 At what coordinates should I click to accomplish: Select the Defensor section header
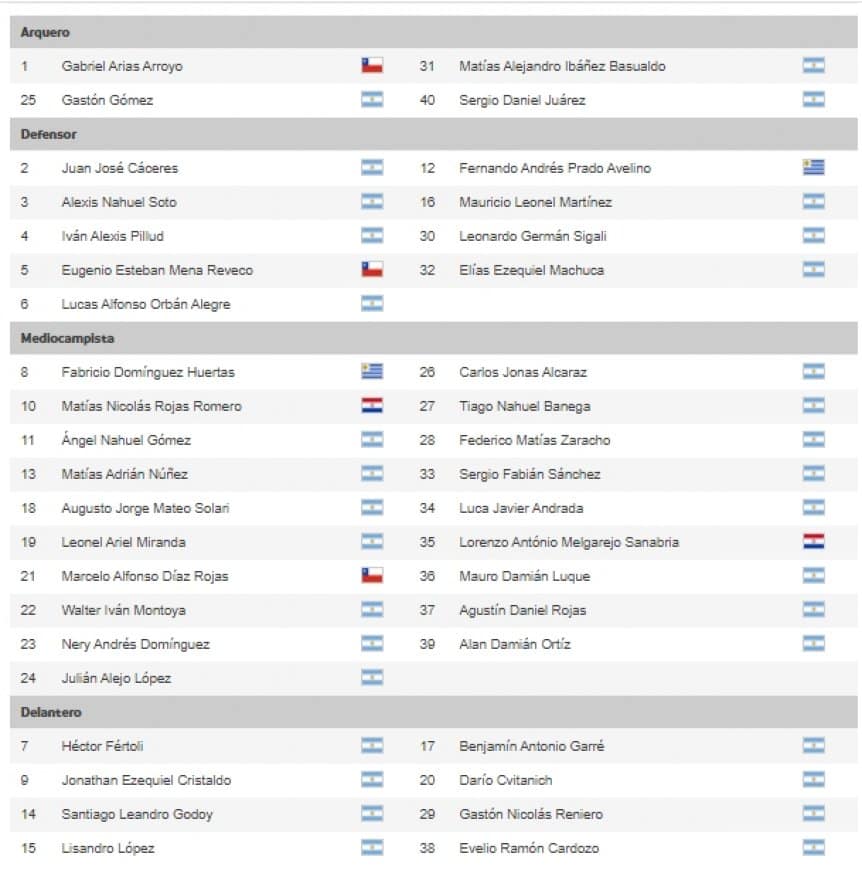point(49,134)
